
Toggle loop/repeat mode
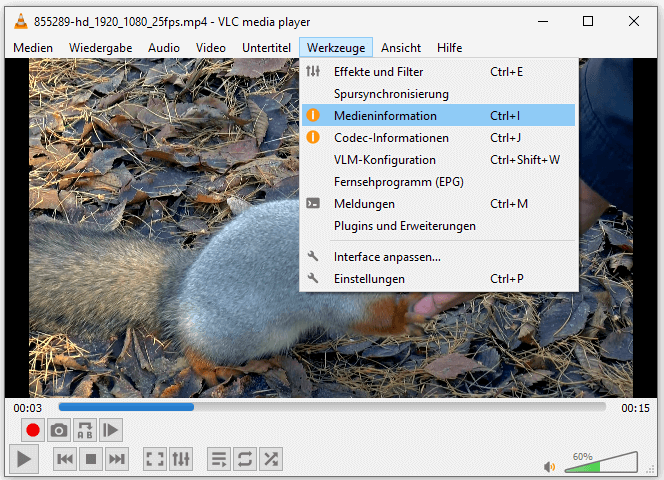pyautogui.click(x=245, y=459)
